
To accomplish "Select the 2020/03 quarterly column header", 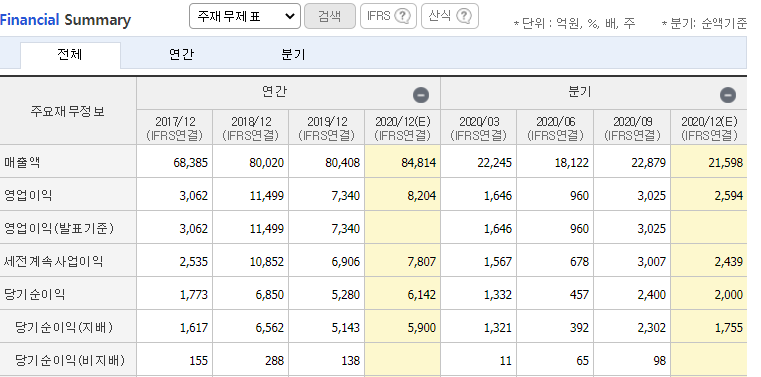I will (479, 127).
